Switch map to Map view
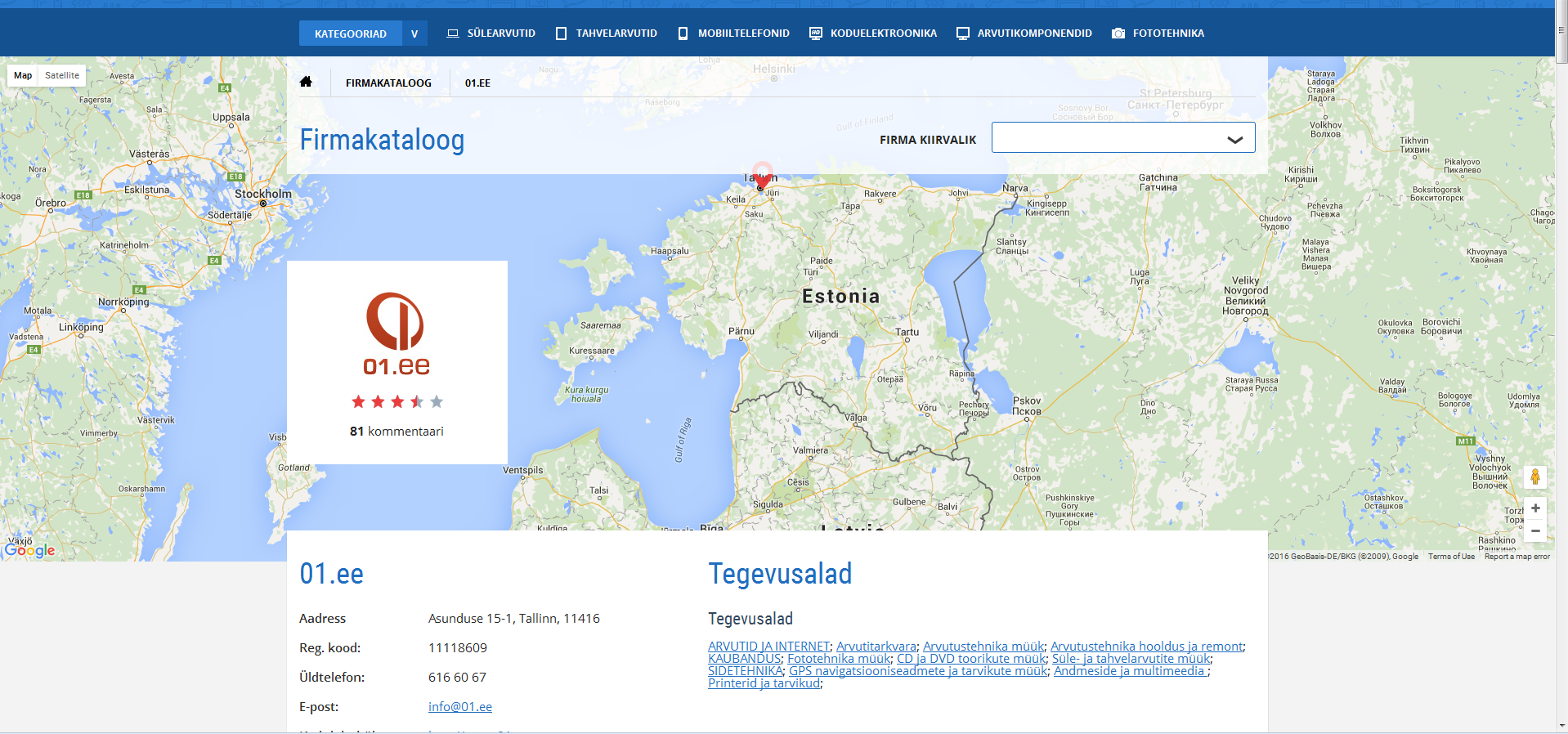 coord(23,75)
